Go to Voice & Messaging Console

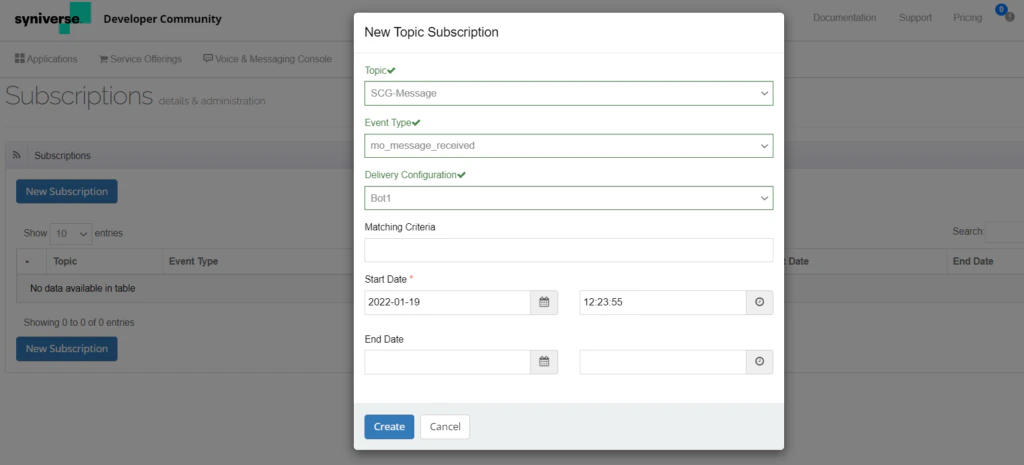[x=267, y=59]
